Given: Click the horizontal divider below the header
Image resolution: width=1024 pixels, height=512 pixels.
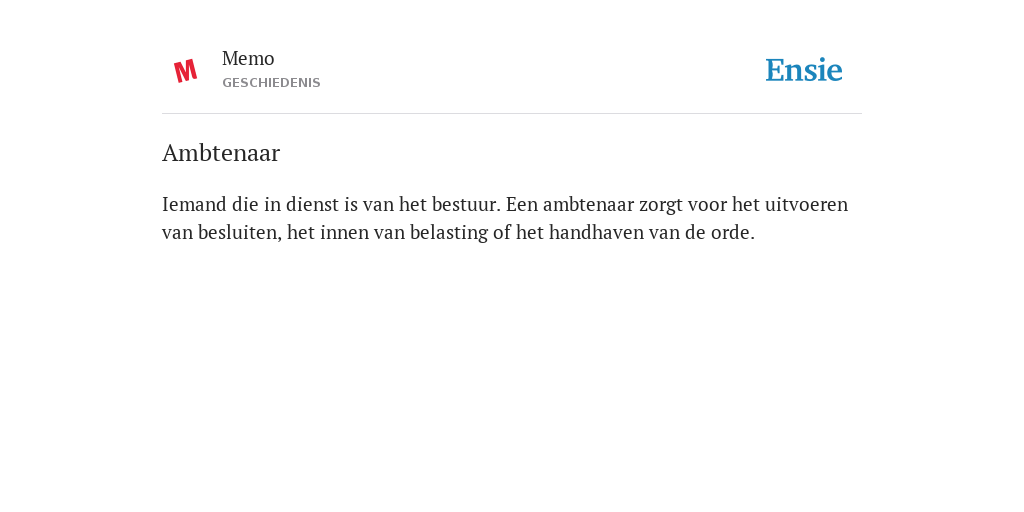Looking at the screenshot, I should pyautogui.click(x=512, y=114).
